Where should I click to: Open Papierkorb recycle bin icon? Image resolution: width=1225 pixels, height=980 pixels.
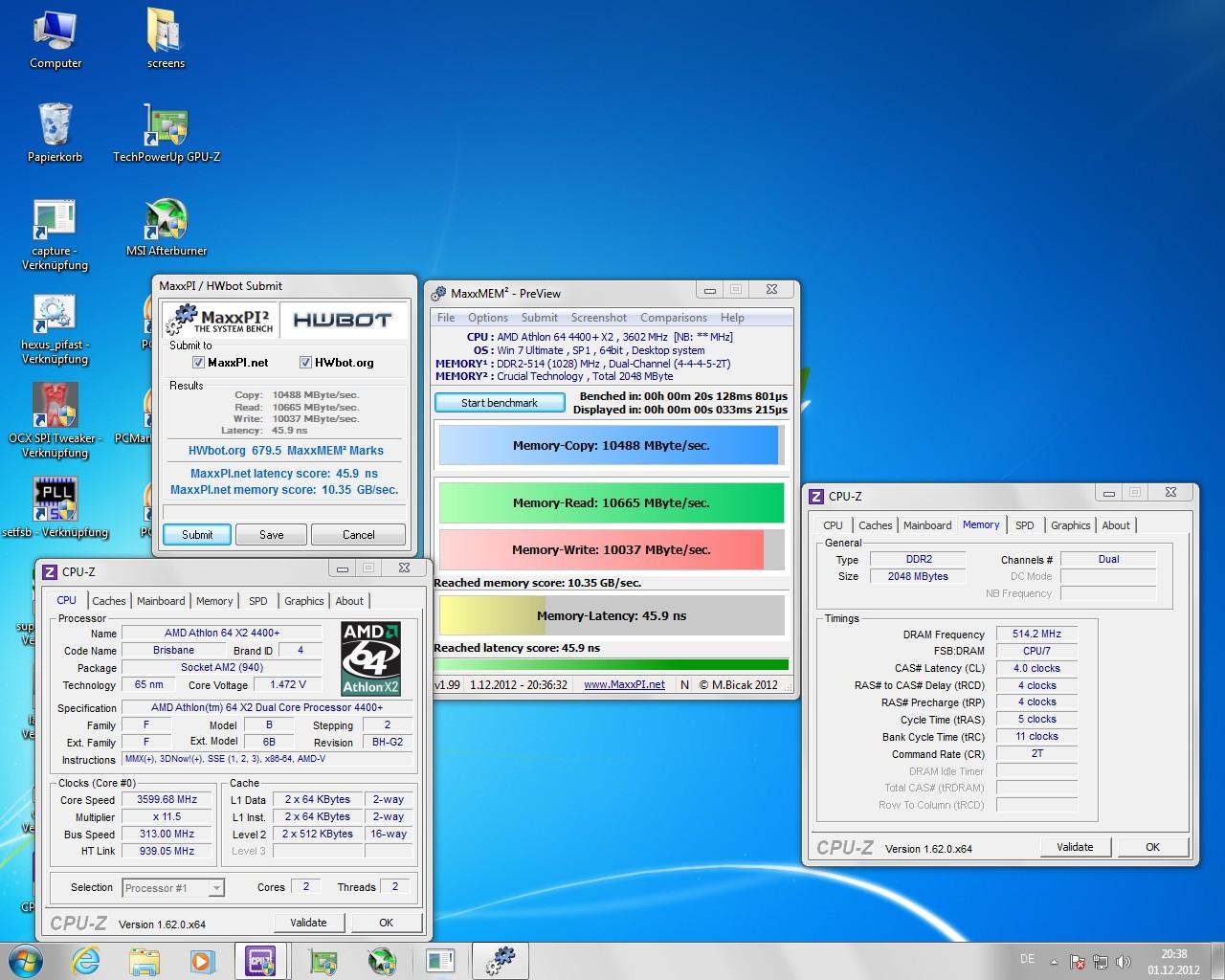pyautogui.click(x=56, y=133)
